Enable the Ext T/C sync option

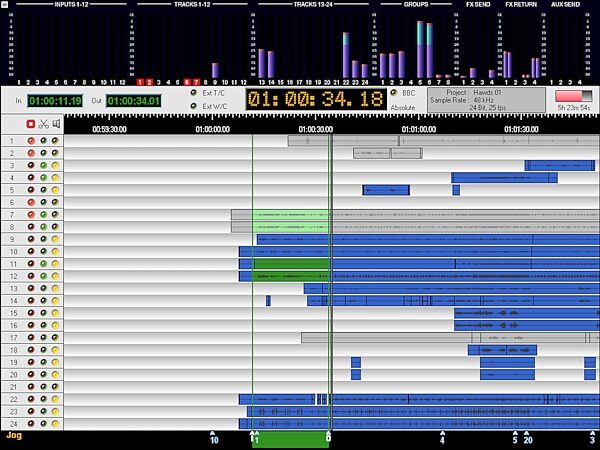coord(194,93)
